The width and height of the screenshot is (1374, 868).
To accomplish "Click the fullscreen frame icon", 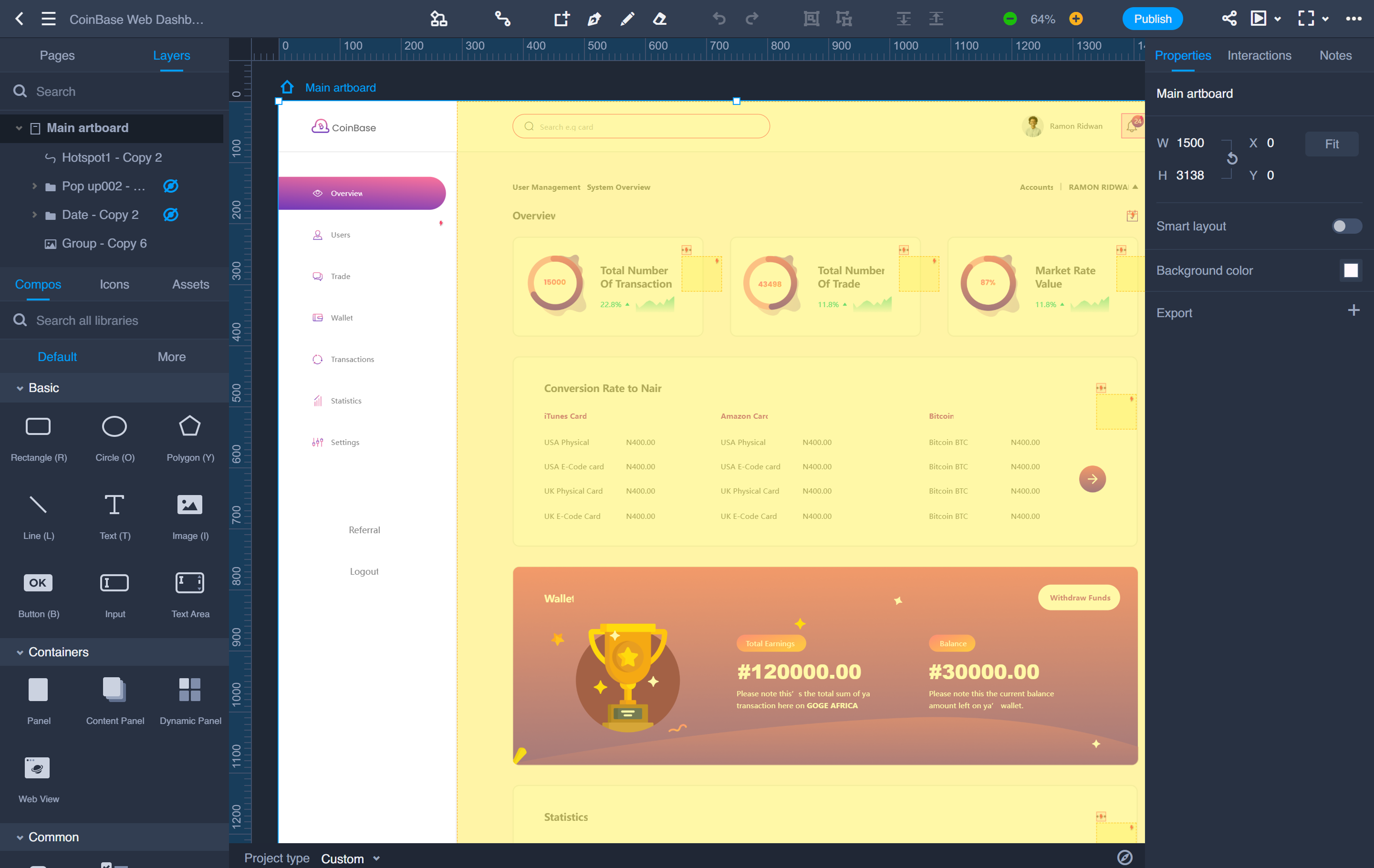I will tap(1305, 19).
